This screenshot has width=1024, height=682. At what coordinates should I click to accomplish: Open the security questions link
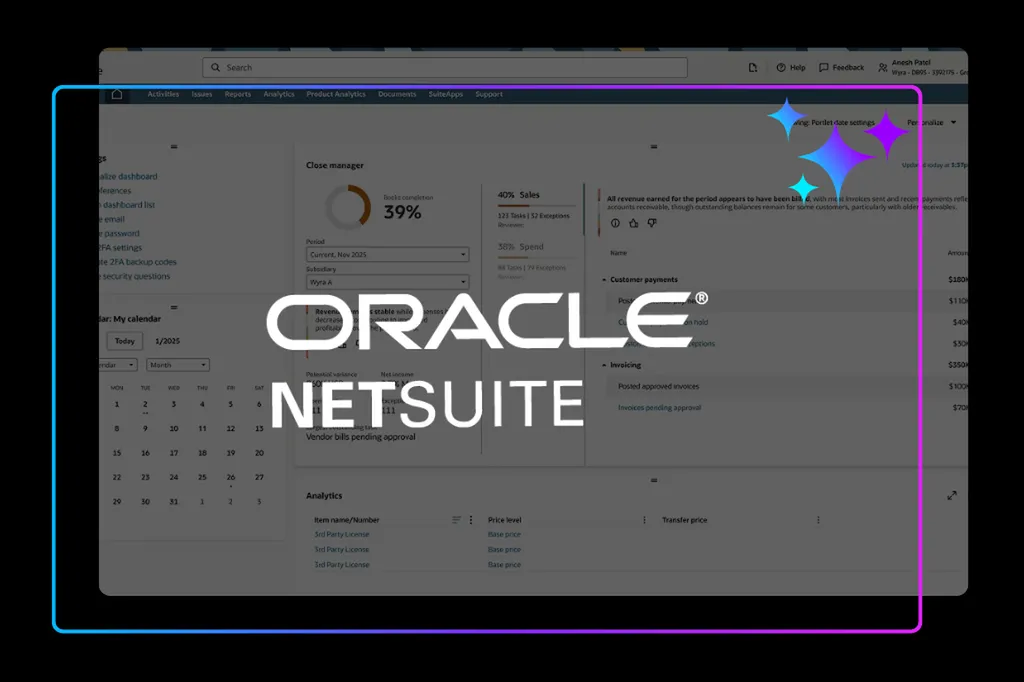(135, 276)
